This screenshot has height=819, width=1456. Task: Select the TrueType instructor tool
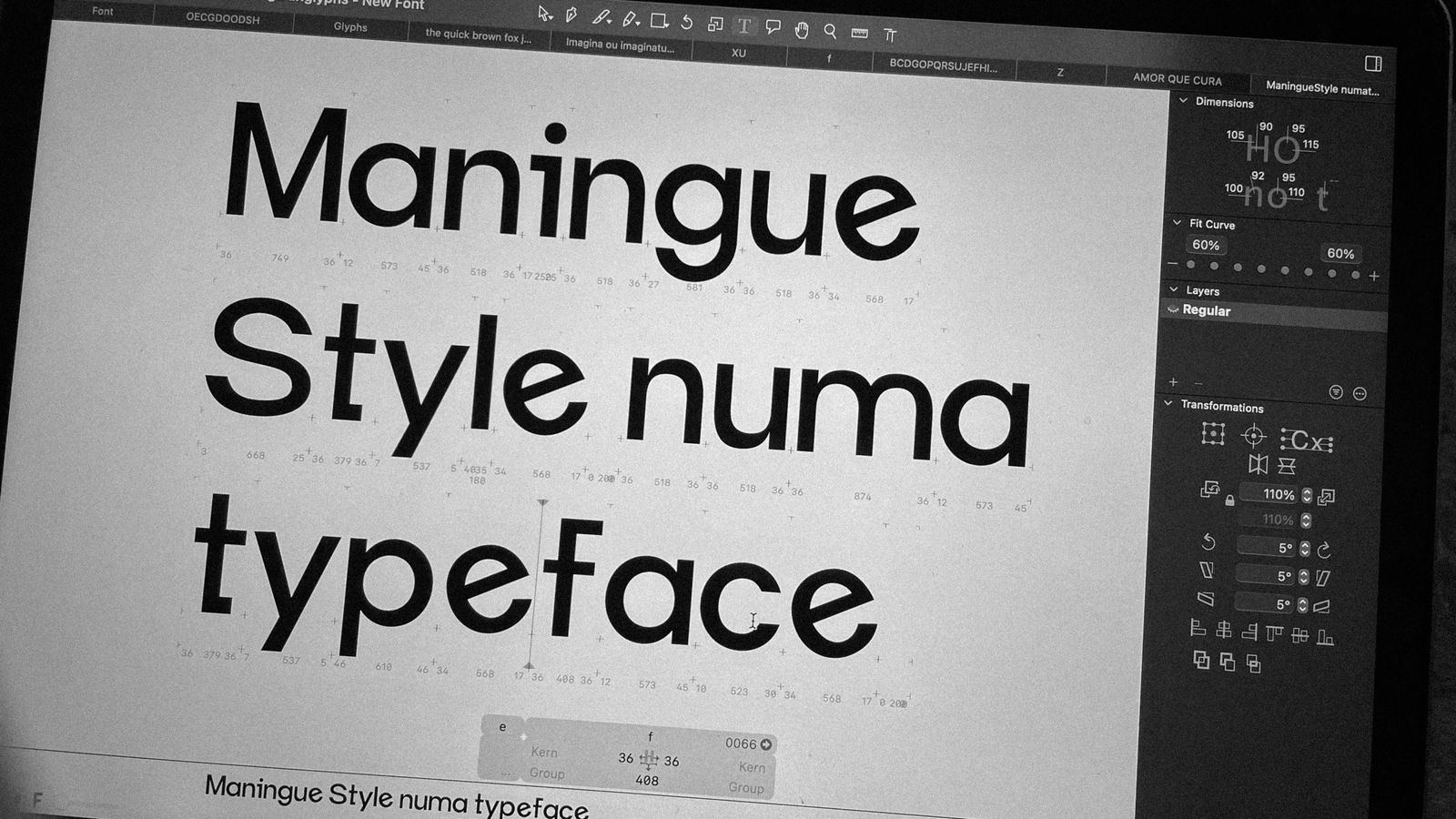click(x=890, y=35)
